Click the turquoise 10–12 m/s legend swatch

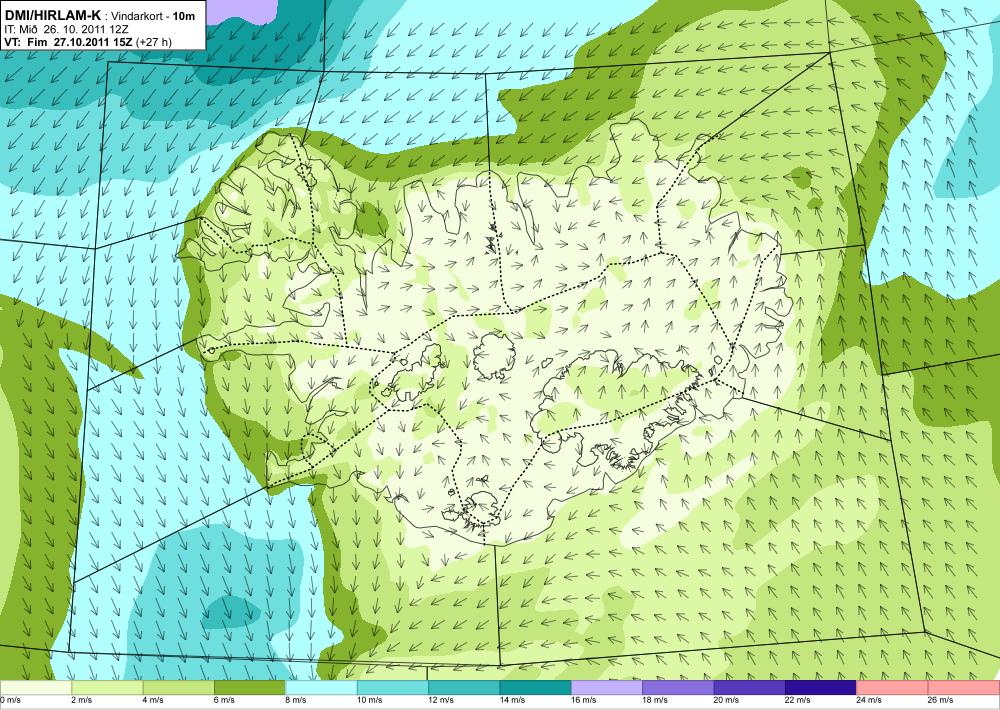393,688
